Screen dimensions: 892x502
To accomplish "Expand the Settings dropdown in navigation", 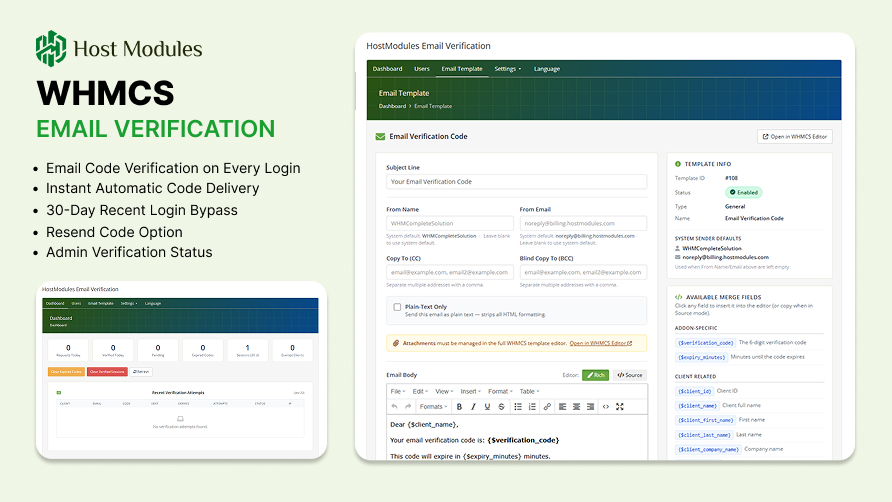I will [x=507, y=69].
